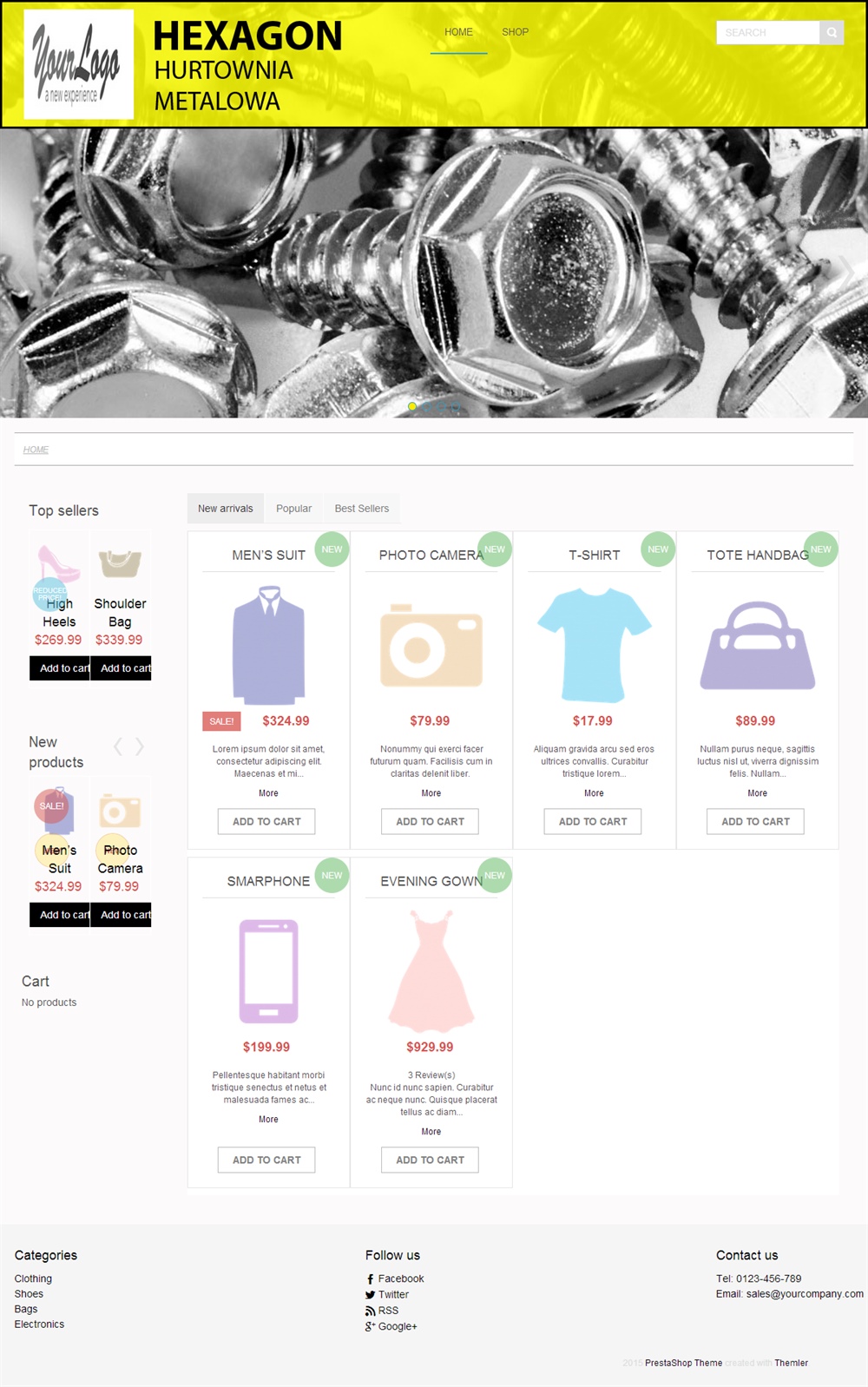868x1387 pixels.
Task: Select the first yellow slider dot
Action: click(412, 406)
